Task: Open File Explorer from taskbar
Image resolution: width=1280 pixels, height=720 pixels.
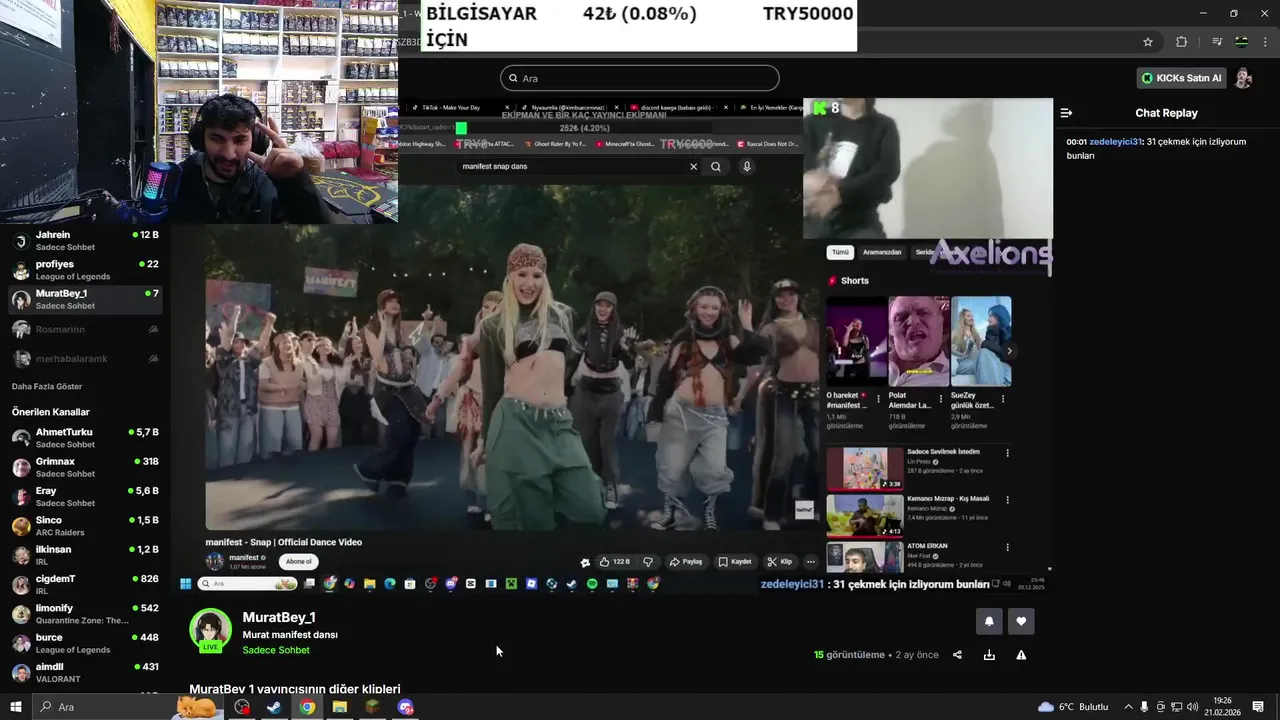Action: (340, 707)
